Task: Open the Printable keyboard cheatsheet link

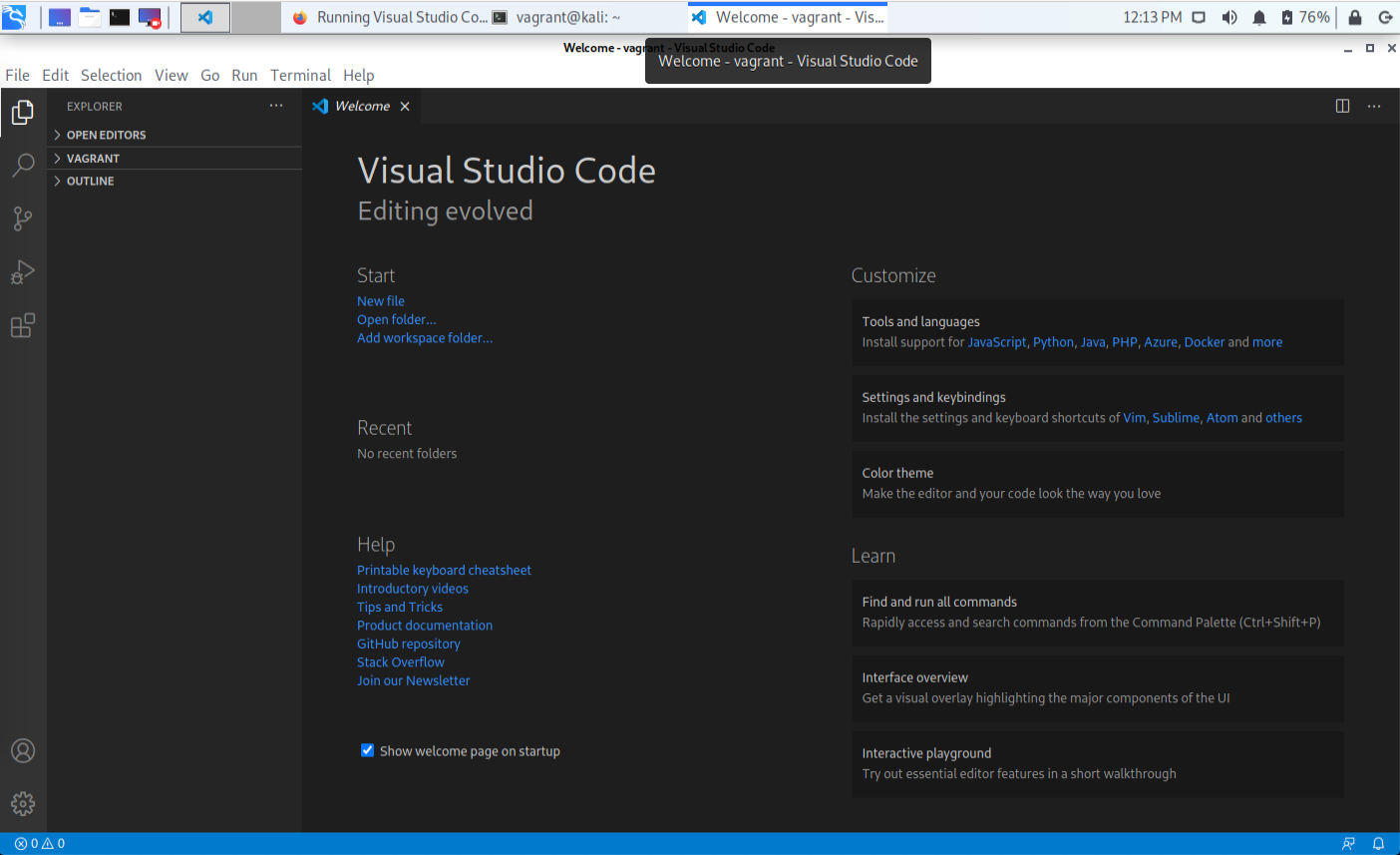Action: point(444,570)
